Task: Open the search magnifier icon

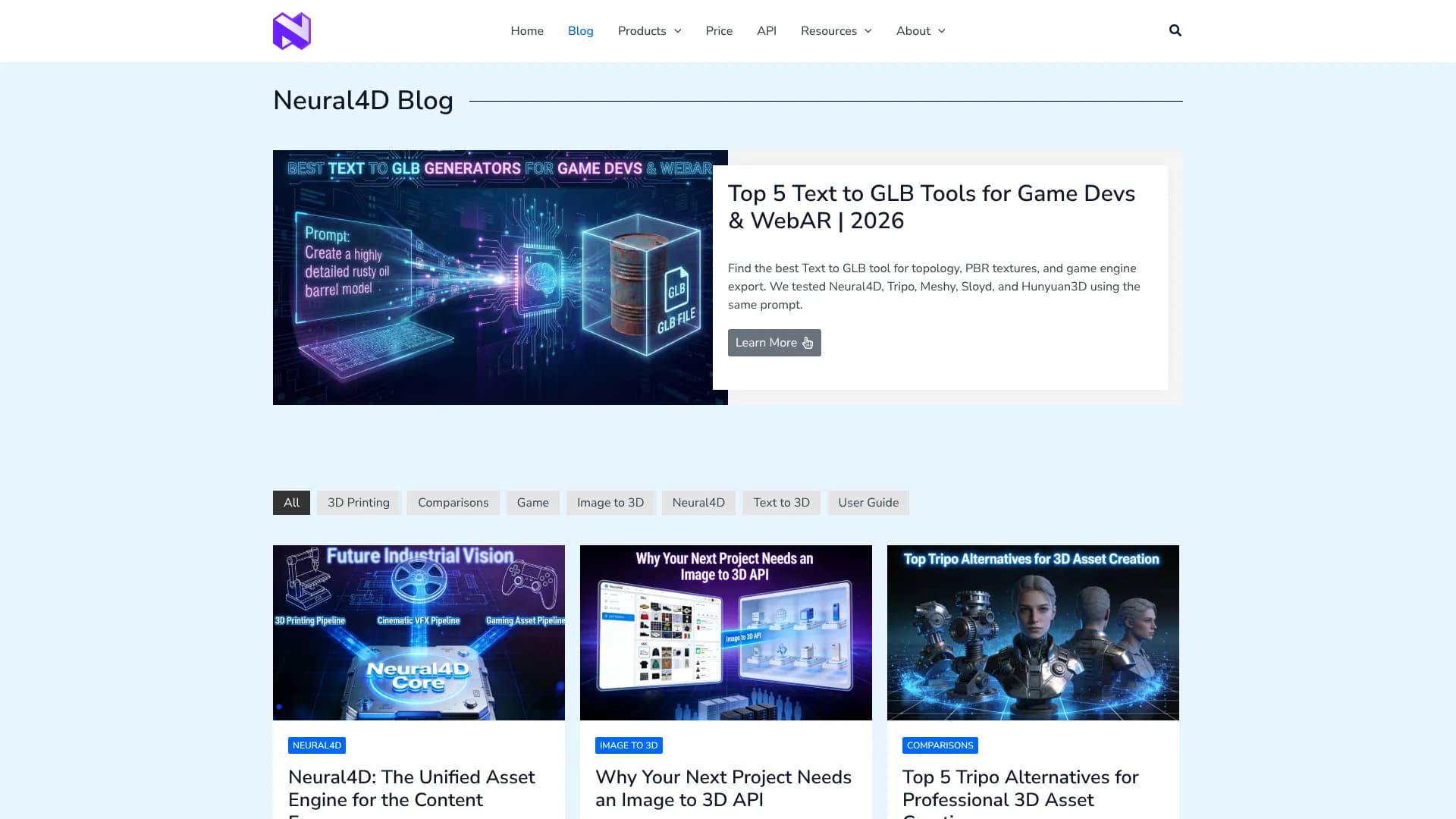Action: coord(1175,30)
